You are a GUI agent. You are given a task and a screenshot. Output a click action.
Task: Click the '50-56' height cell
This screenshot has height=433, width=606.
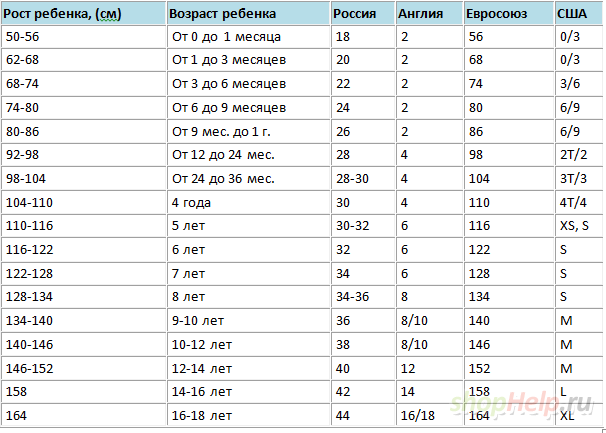click(x=84, y=37)
